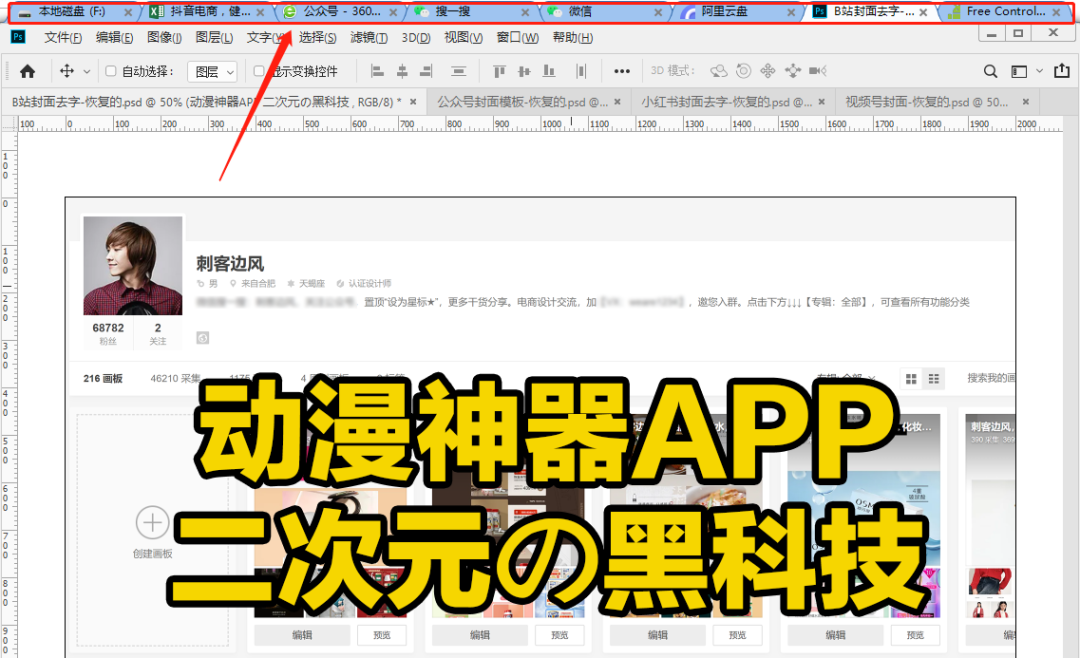The image size is (1080, 658).
Task: Switch to 抖音电商 Excel window tab
Action: point(205,12)
